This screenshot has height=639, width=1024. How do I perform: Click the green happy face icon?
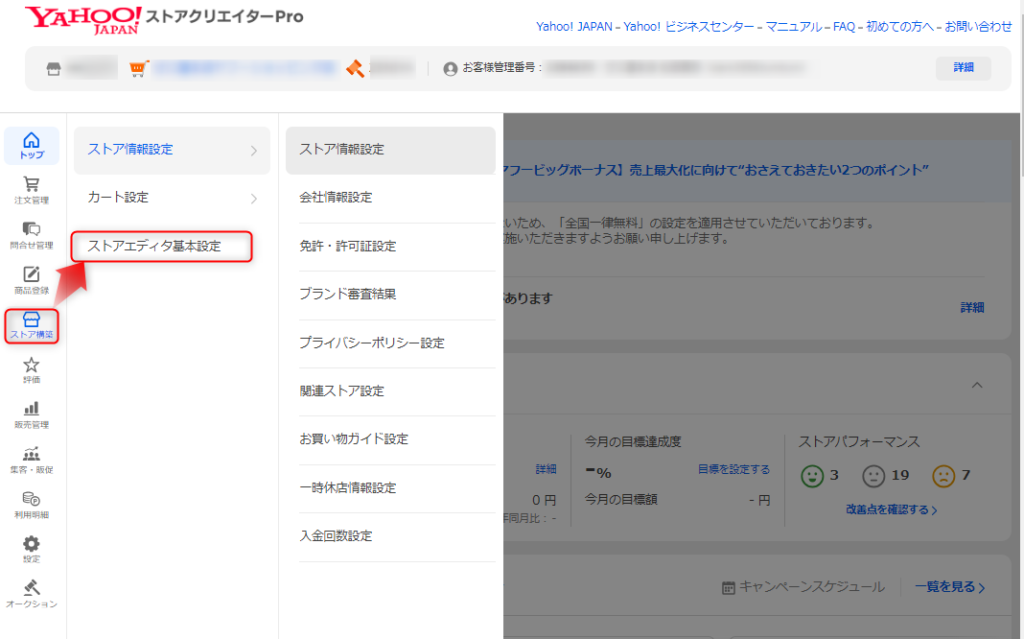click(812, 476)
